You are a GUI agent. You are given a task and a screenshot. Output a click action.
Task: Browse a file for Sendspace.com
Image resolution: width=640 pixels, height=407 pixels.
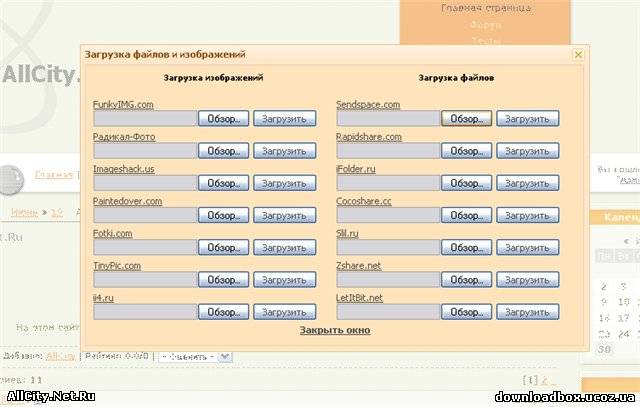(x=467, y=119)
